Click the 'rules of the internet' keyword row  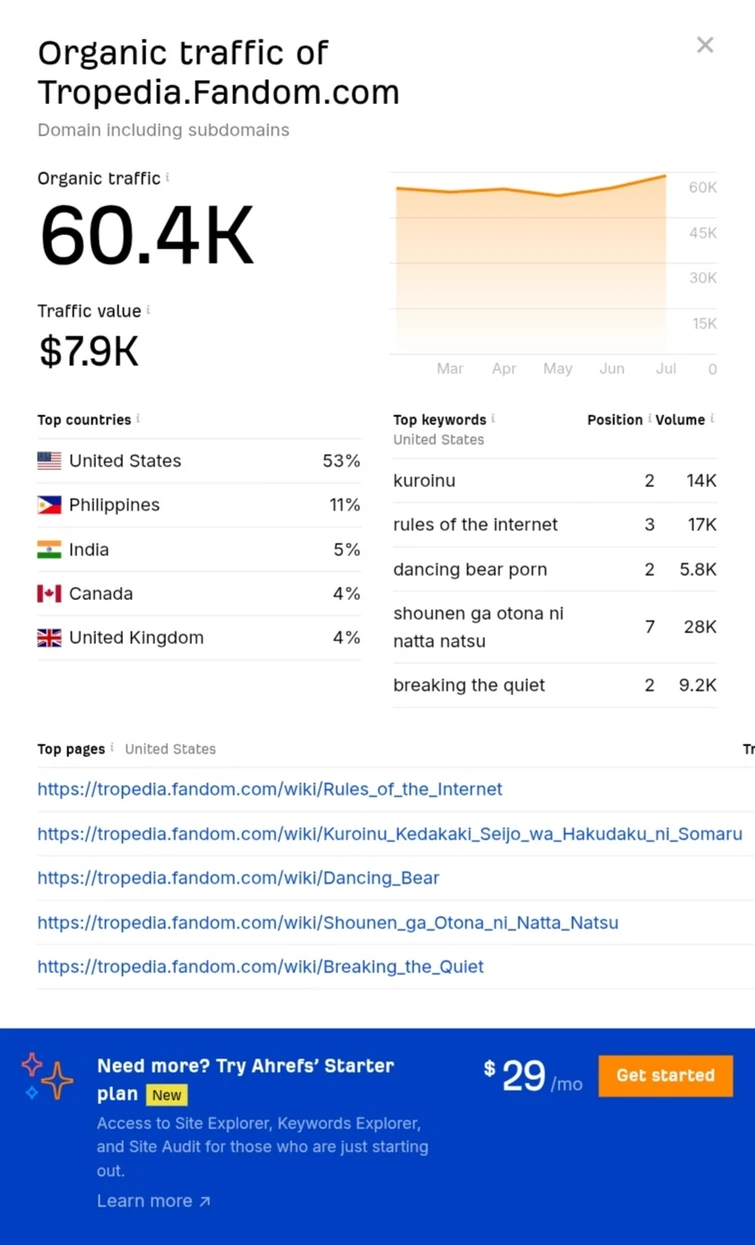tap(554, 525)
